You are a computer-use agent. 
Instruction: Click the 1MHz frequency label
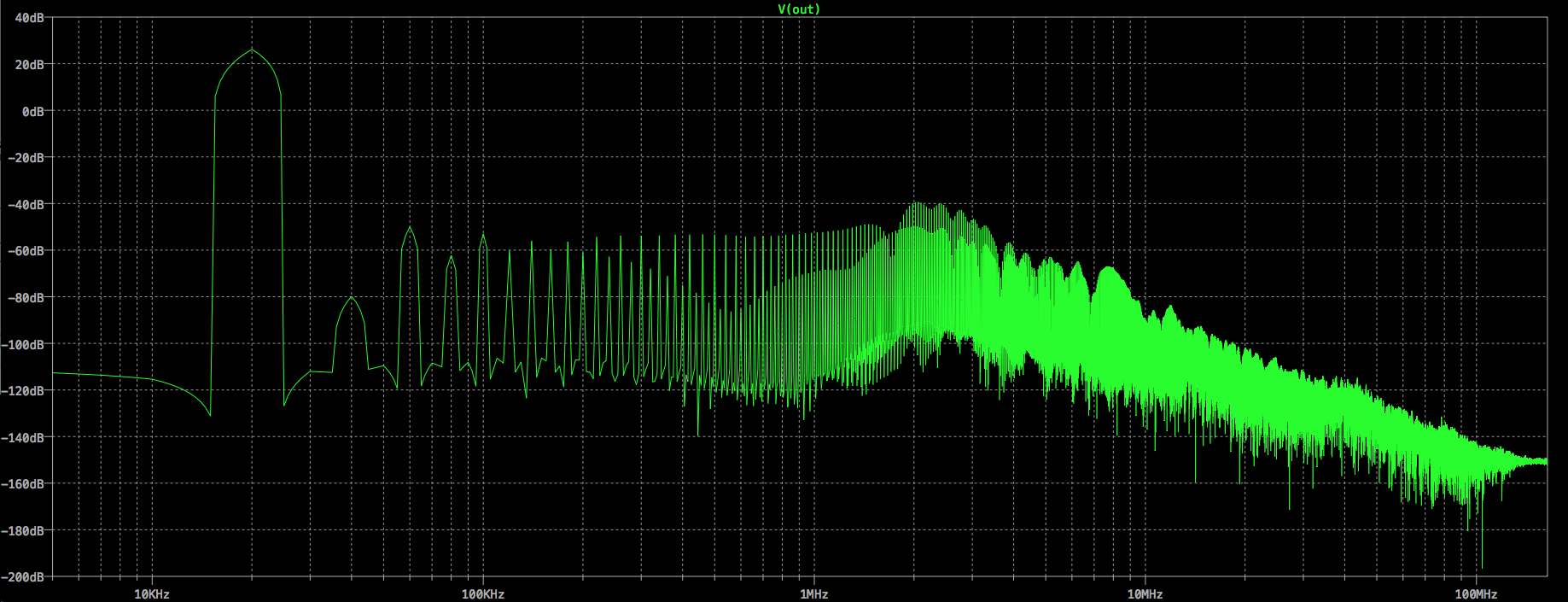coord(813,593)
